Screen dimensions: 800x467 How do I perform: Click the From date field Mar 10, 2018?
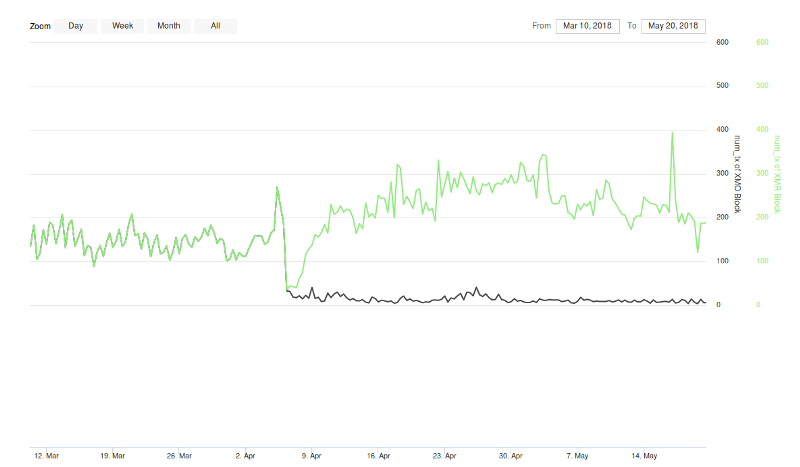point(589,26)
